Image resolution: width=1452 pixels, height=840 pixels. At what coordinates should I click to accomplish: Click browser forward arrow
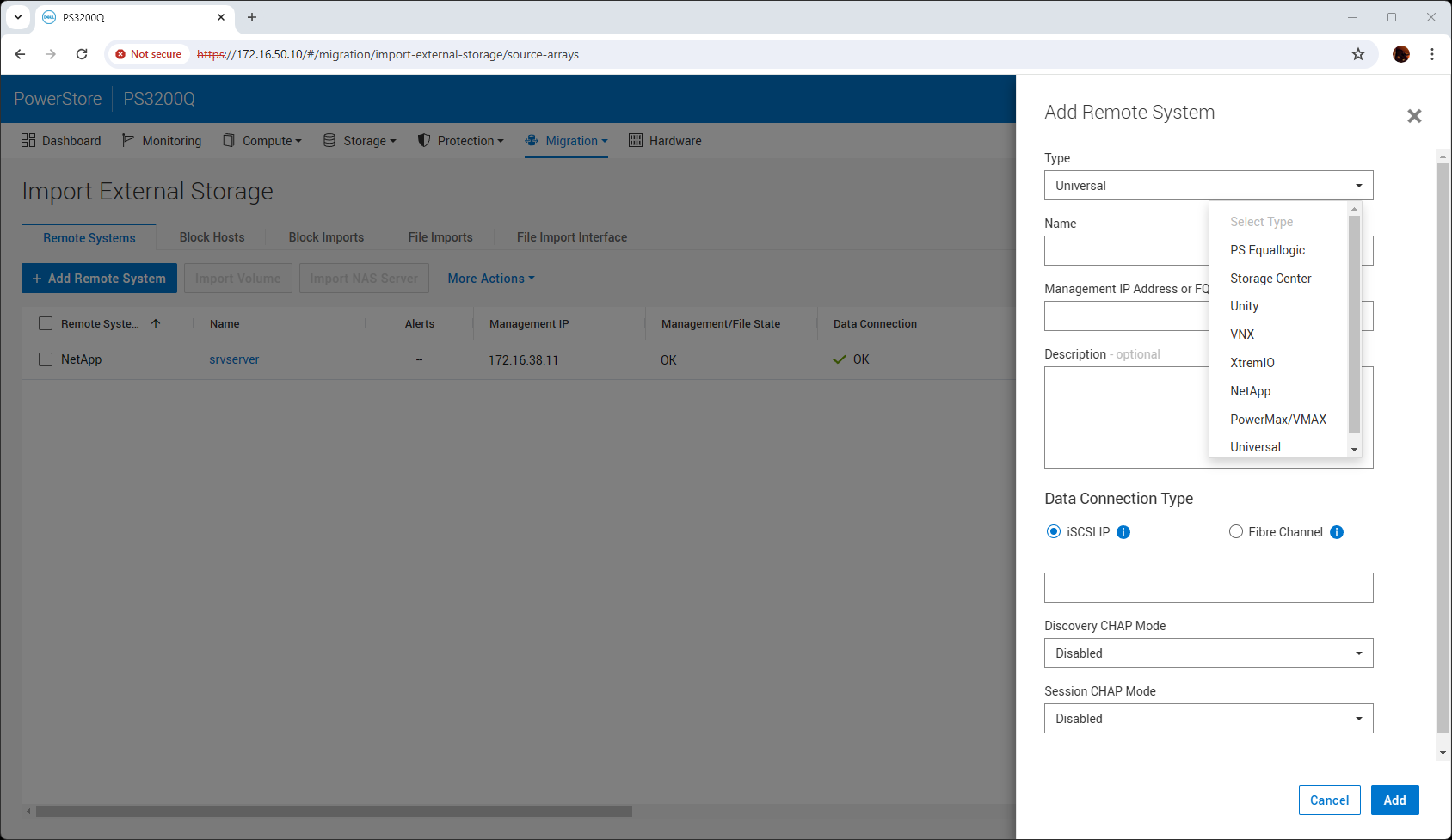click(51, 54)
